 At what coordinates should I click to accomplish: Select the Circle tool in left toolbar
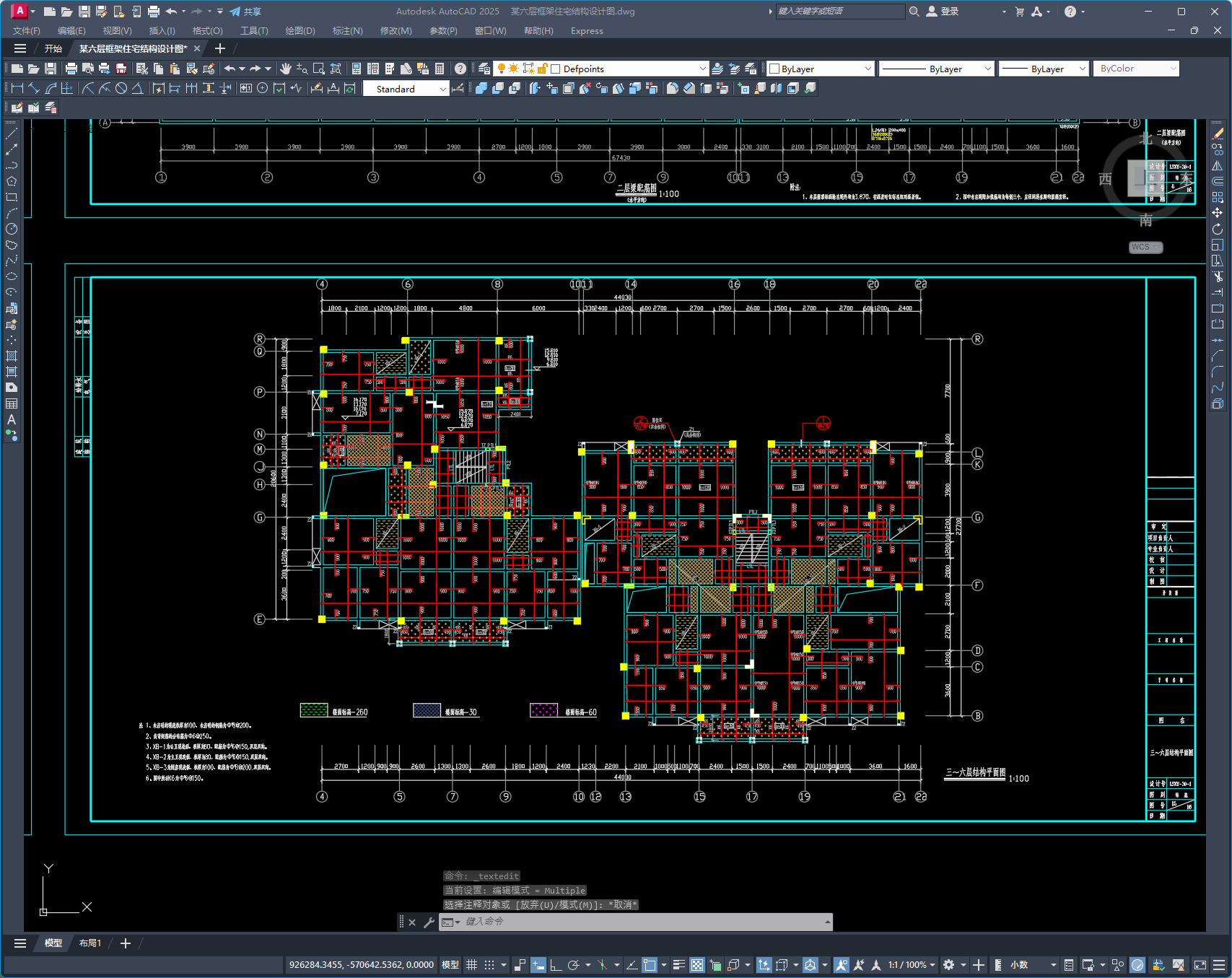tap(12, 229)
